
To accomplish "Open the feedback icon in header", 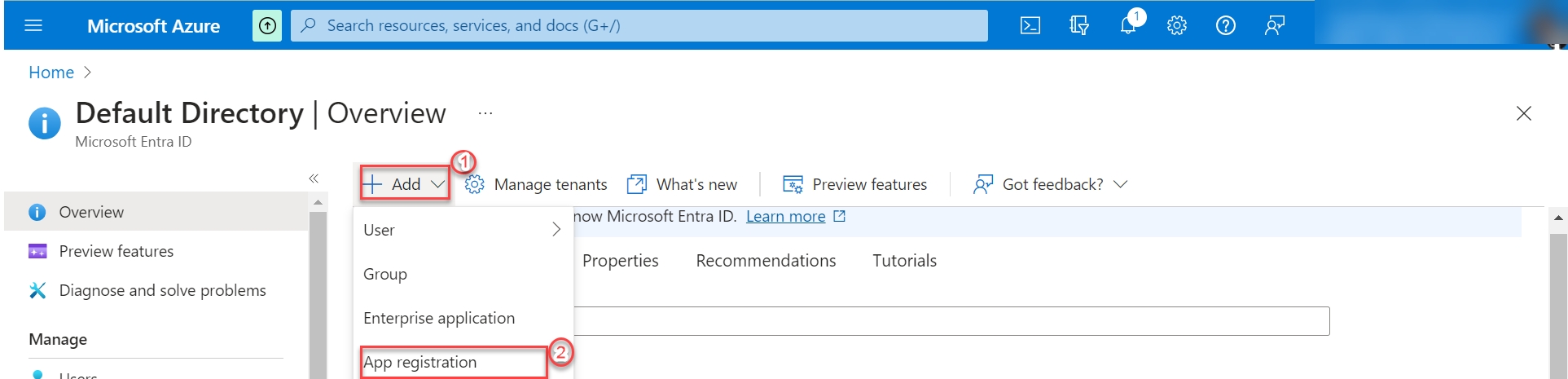I will 1274,25.
